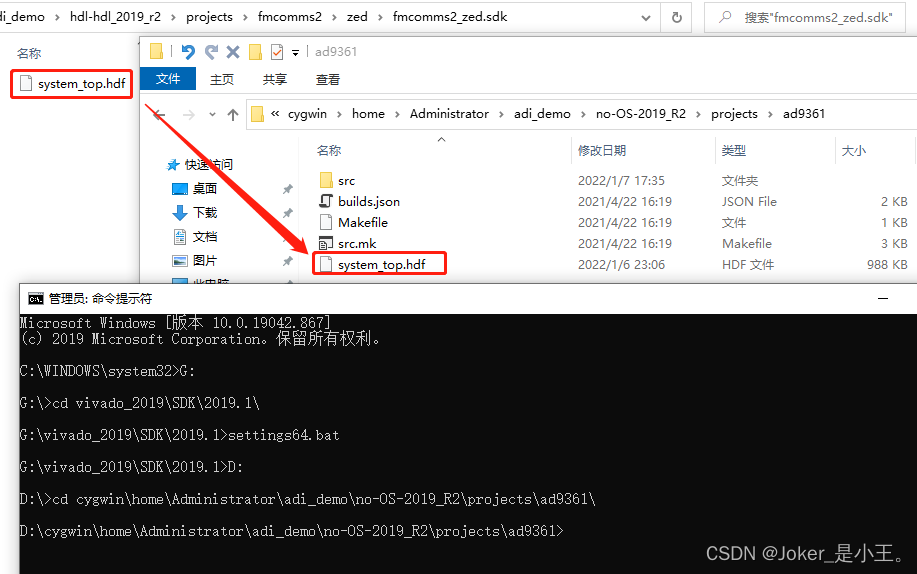Image resolution: width=917 pixels, height=574 pixels.
Task: Click the Administrator breadcrumb segment
Action: point(449,114)
